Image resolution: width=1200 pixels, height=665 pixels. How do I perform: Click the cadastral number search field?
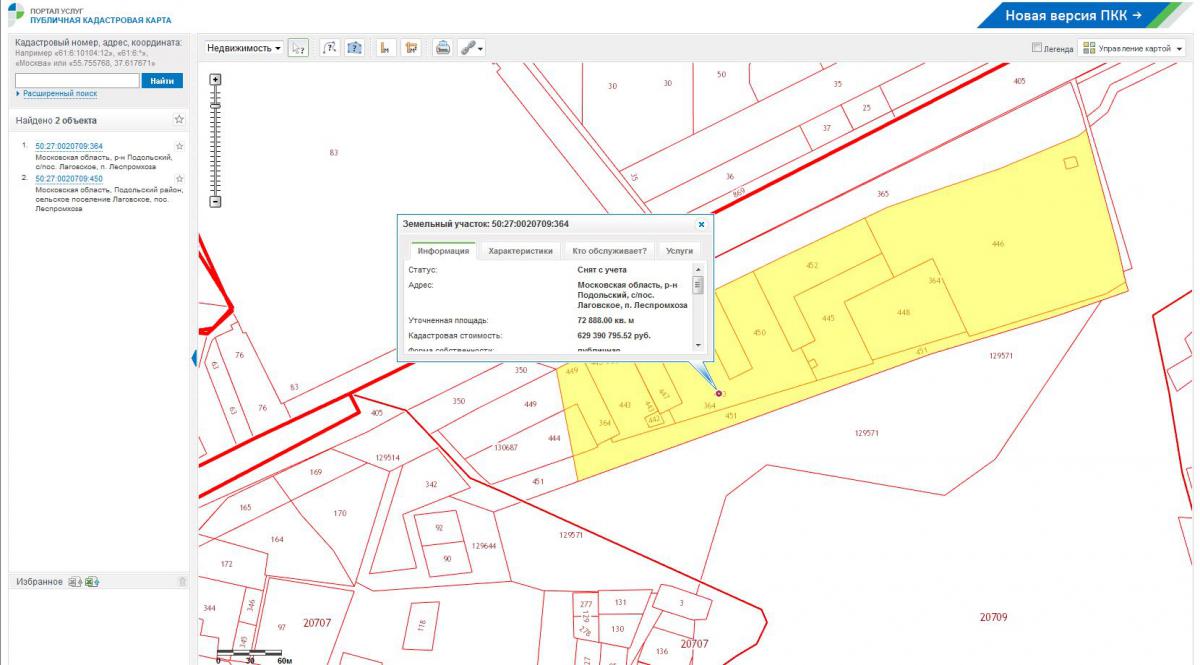pyautogui.click(x=77, y=80)
